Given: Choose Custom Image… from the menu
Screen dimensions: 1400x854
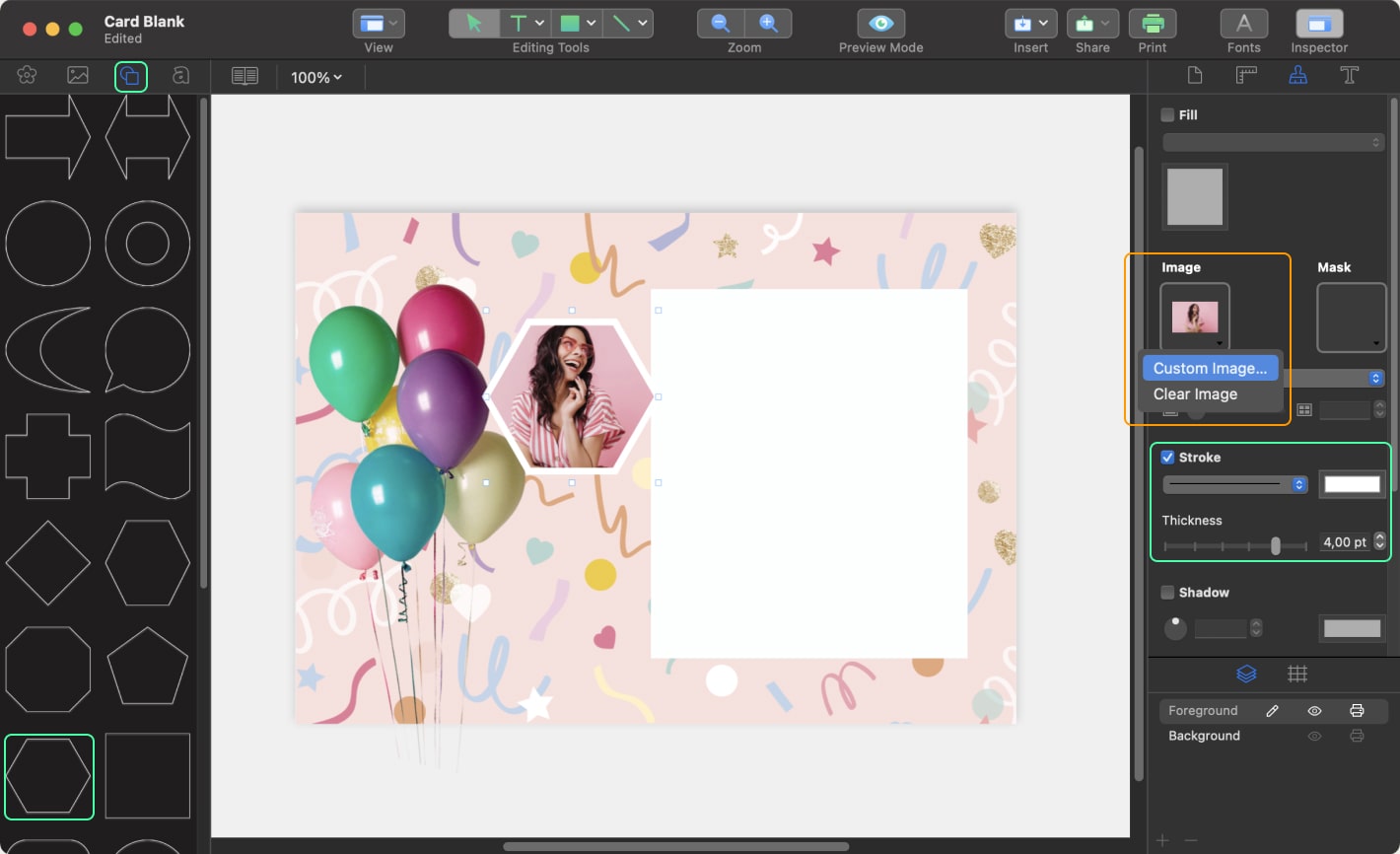Looking at the screenshot, I should pyautogui.click(x=1210, y=368).
